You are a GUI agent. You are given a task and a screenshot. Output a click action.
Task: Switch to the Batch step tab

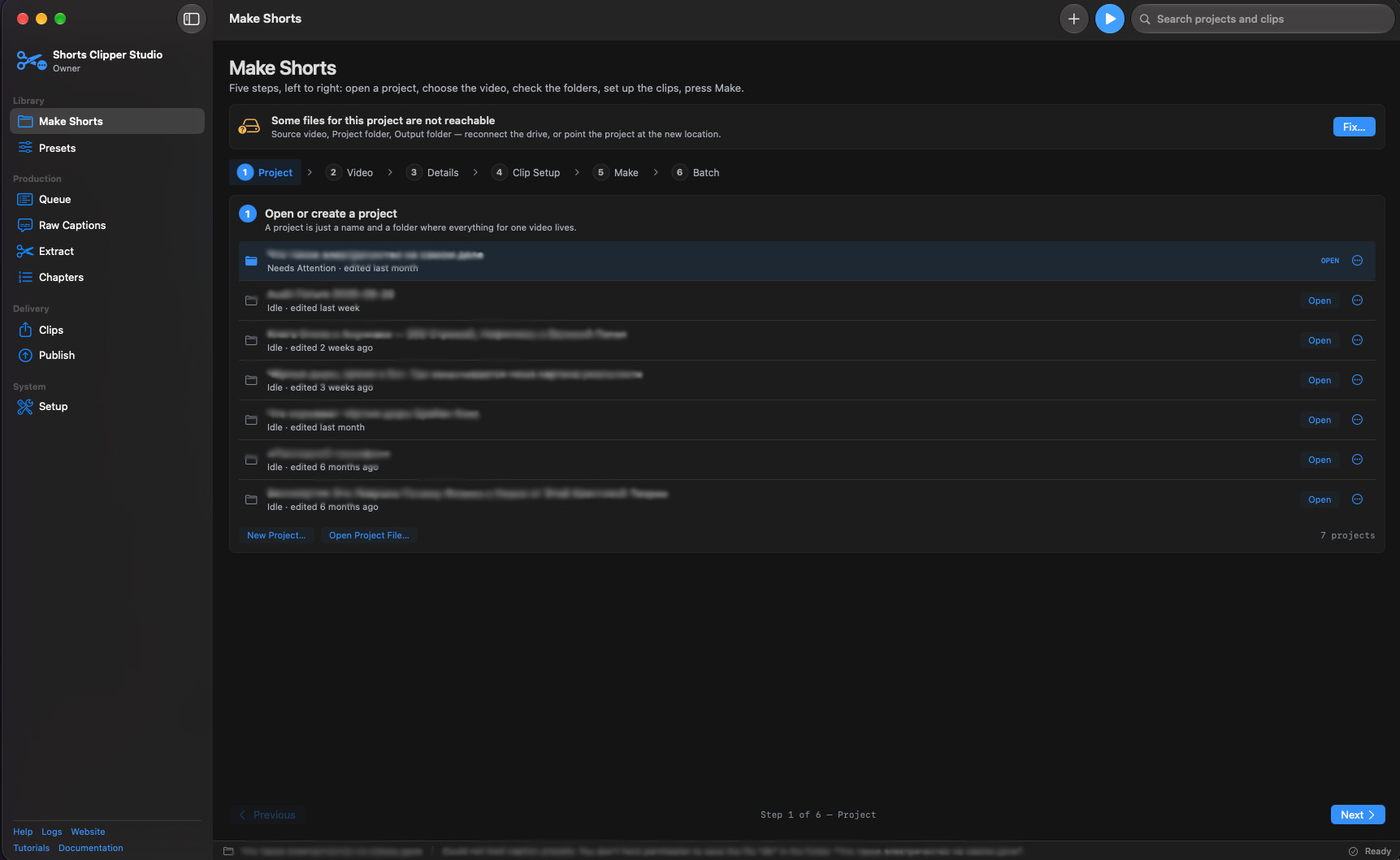tap(696, 172)
